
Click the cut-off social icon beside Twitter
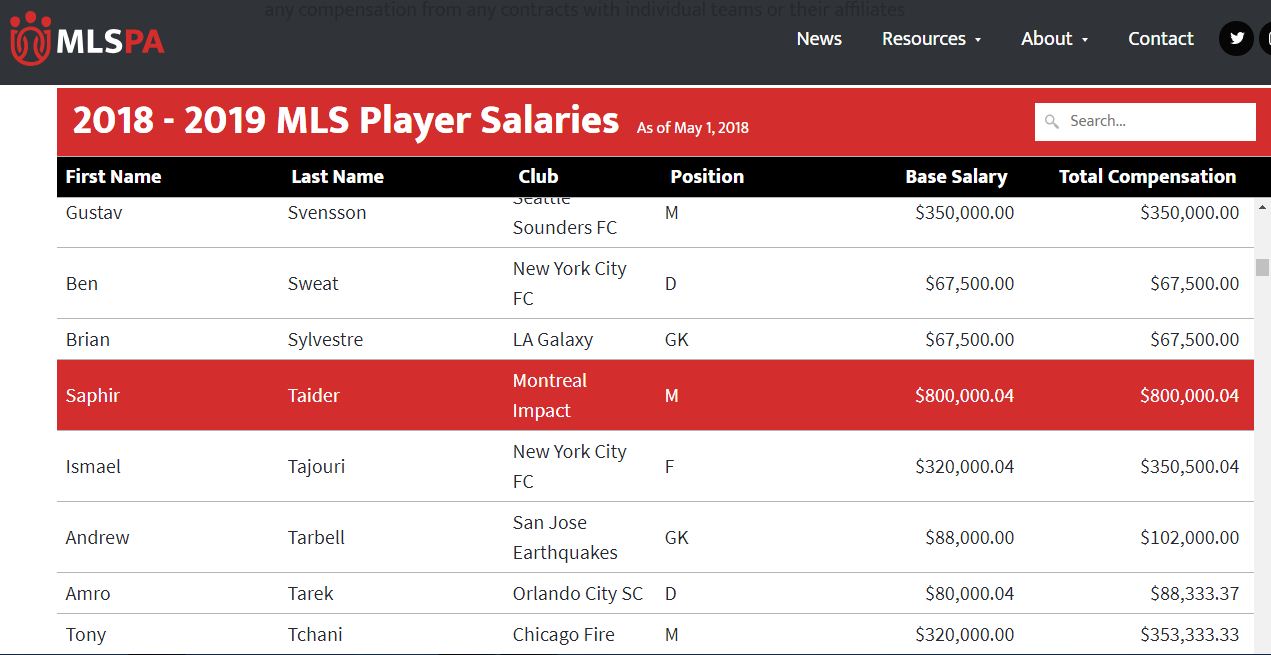click(1265, 39)
